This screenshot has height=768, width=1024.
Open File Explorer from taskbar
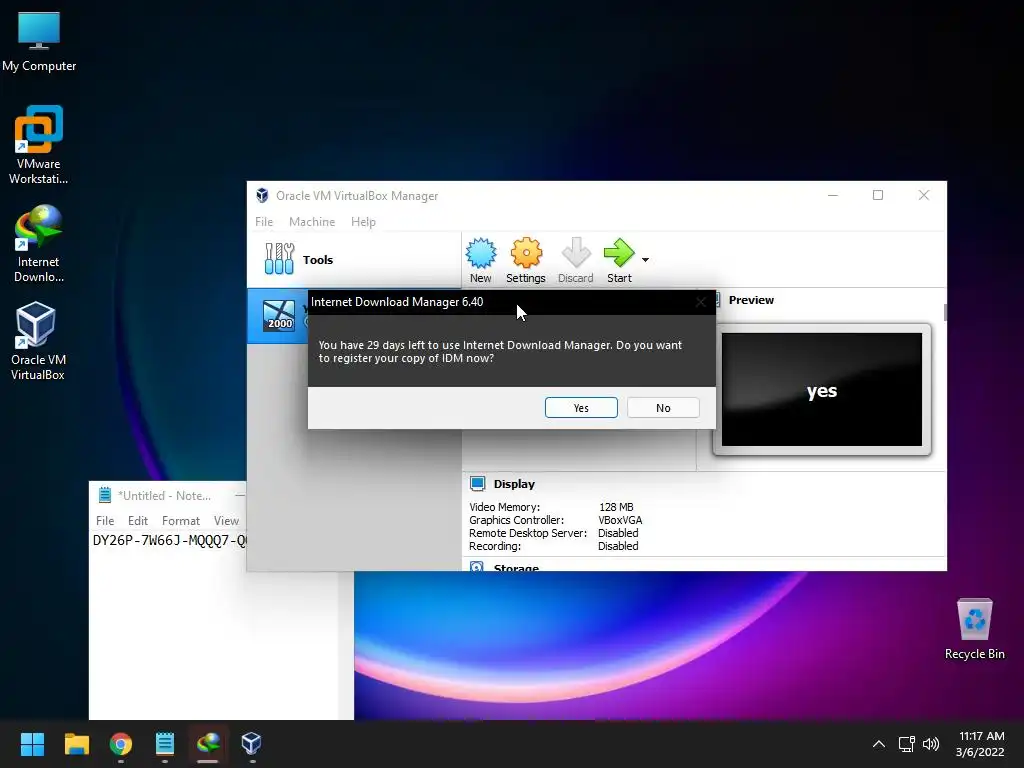(x=76, y=744)
